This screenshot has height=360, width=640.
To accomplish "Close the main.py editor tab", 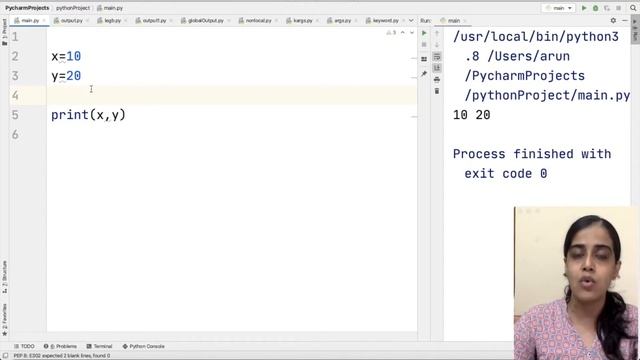I will [x=44, y=20].
